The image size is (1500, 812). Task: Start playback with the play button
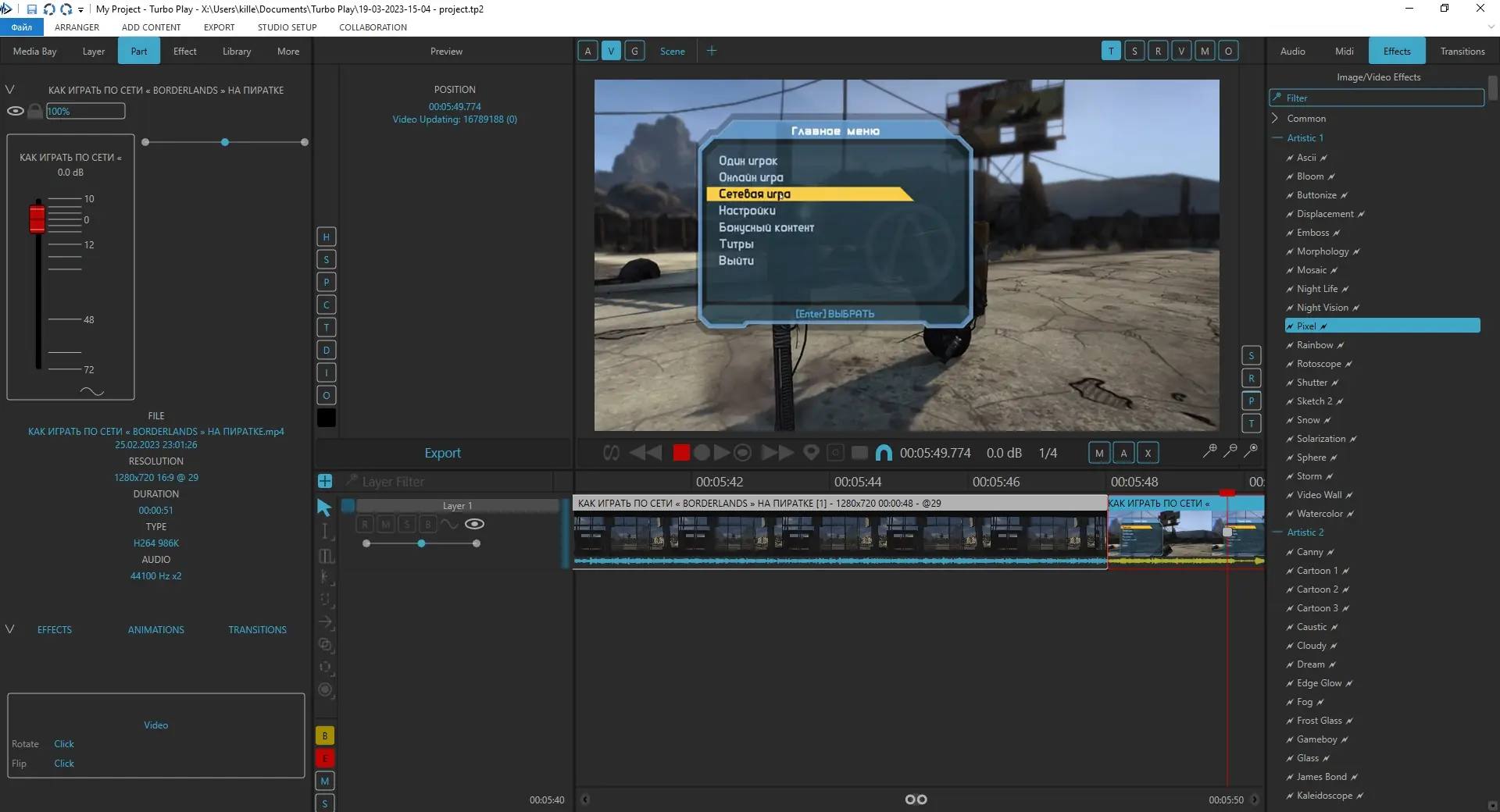pos(722,453)
